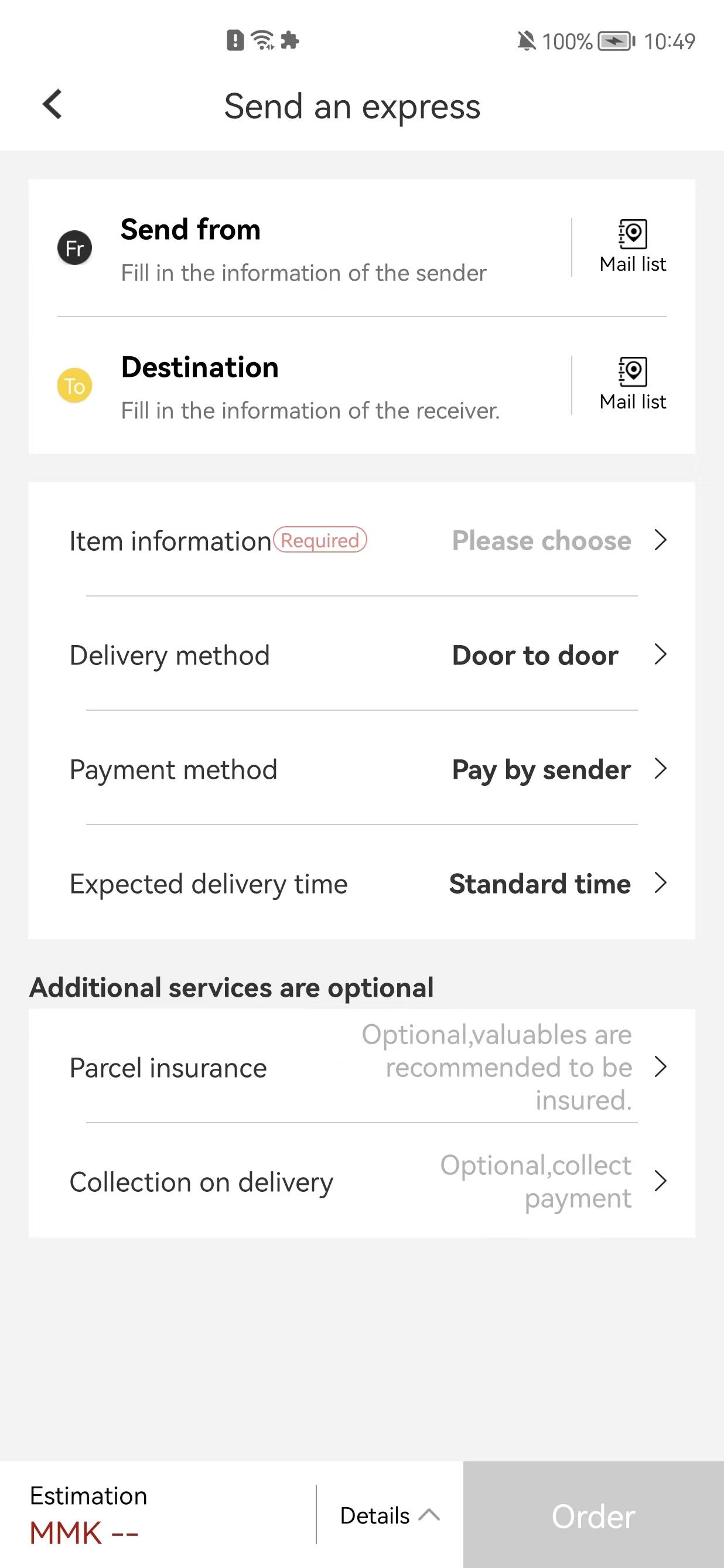
Task: Expand Item information chevron
Action: coord(661,539)
